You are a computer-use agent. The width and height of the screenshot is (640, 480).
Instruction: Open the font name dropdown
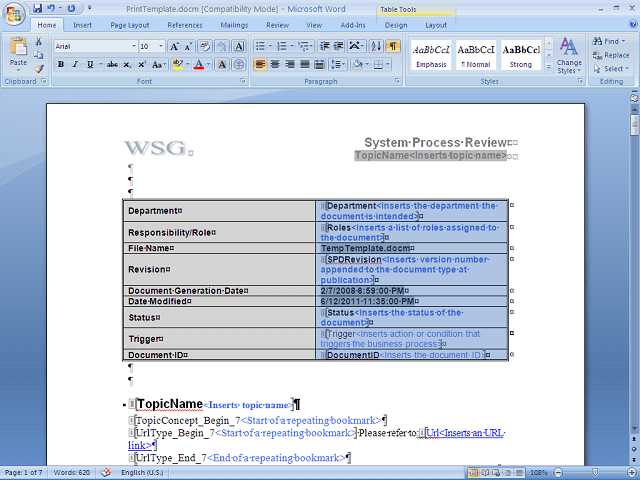point(133,47)
